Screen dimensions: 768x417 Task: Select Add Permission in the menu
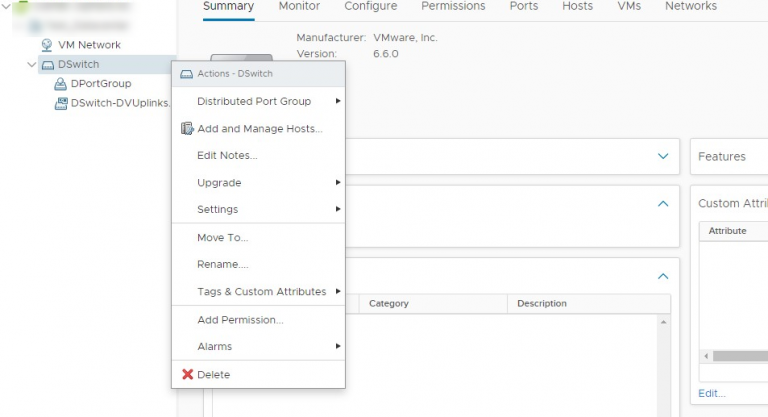click(240, 320)
